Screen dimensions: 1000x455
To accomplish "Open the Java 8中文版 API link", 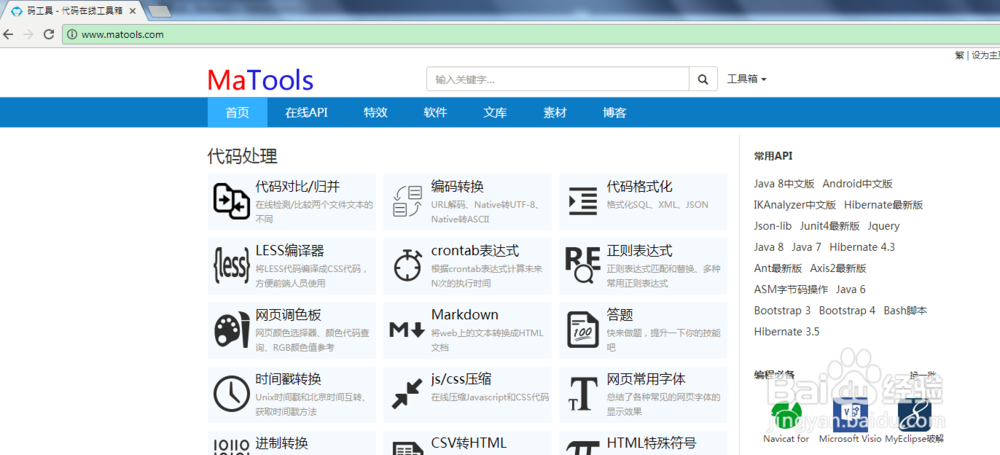I will point(784,184).
